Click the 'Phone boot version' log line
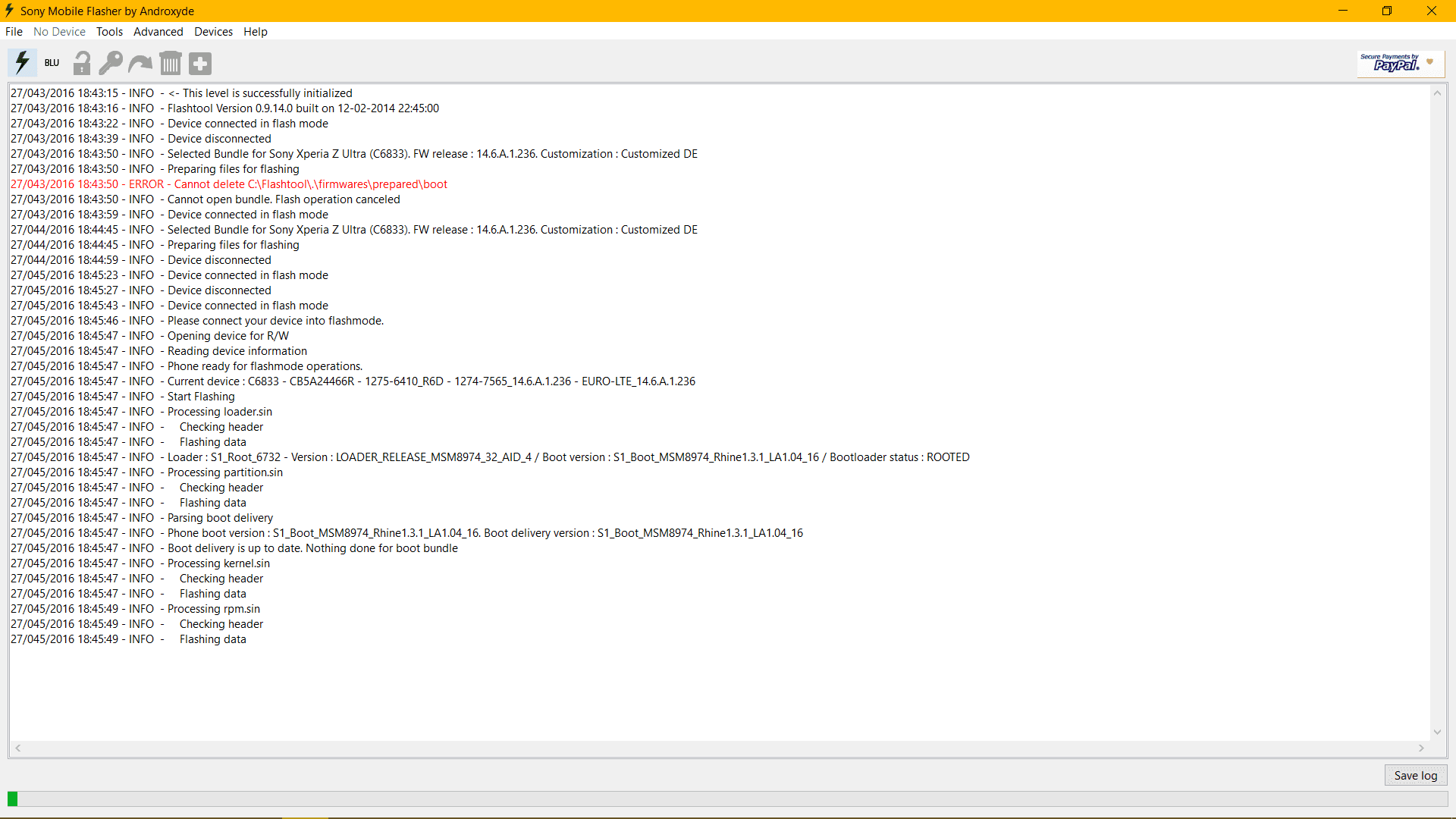This screenshot has width=1456, height=819. (x=407, y=533)
